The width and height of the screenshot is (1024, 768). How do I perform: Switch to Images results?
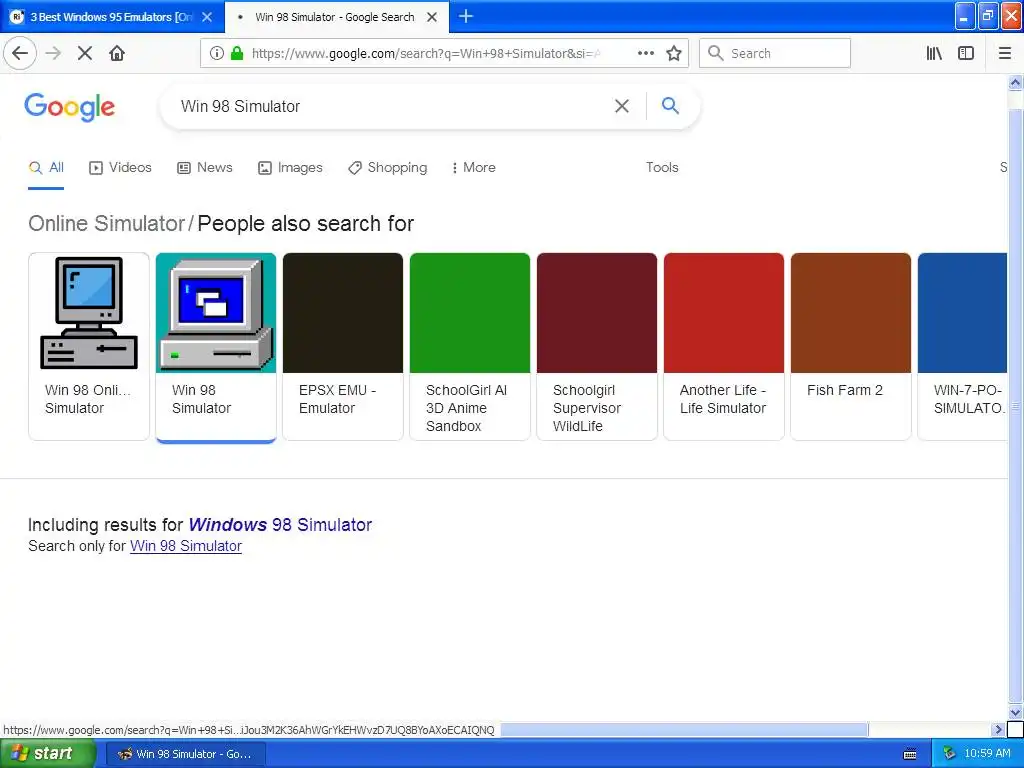tap(290, 168)
